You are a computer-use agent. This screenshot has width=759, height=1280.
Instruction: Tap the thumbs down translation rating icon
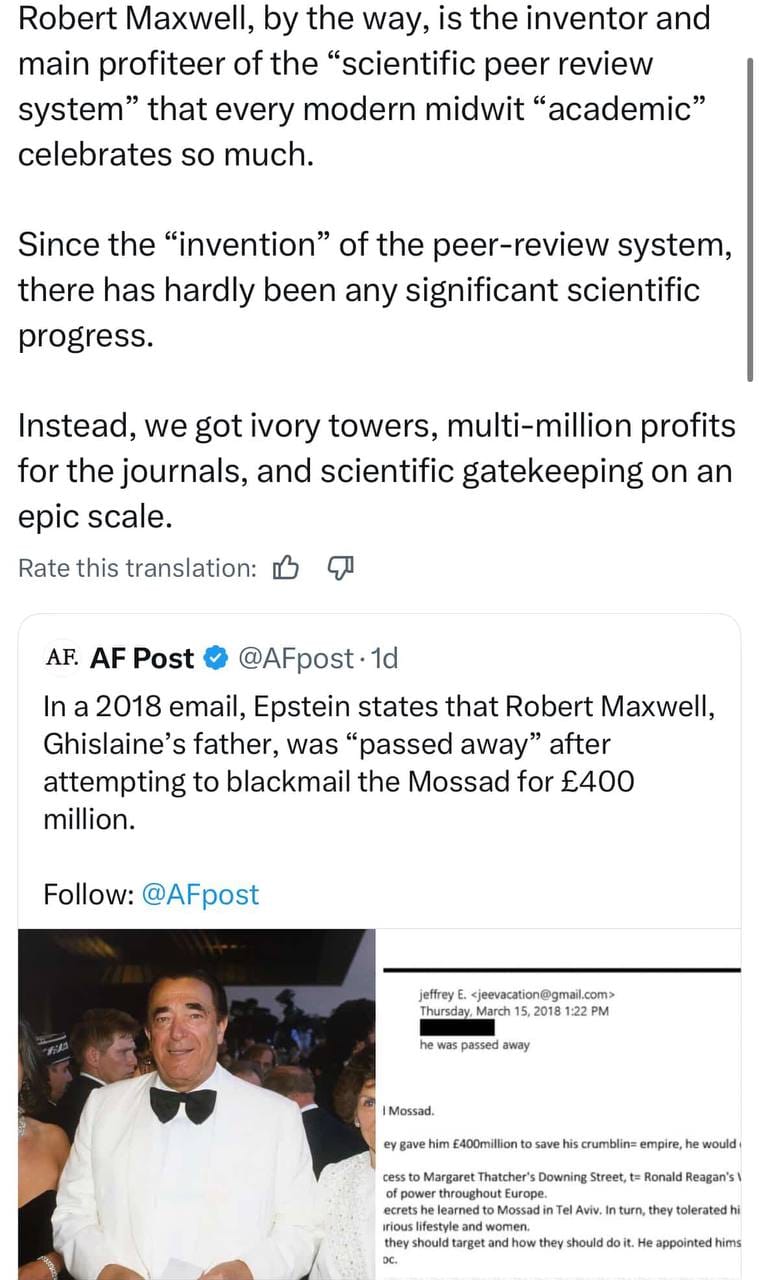pyautogui.click(x=341, y=568)
